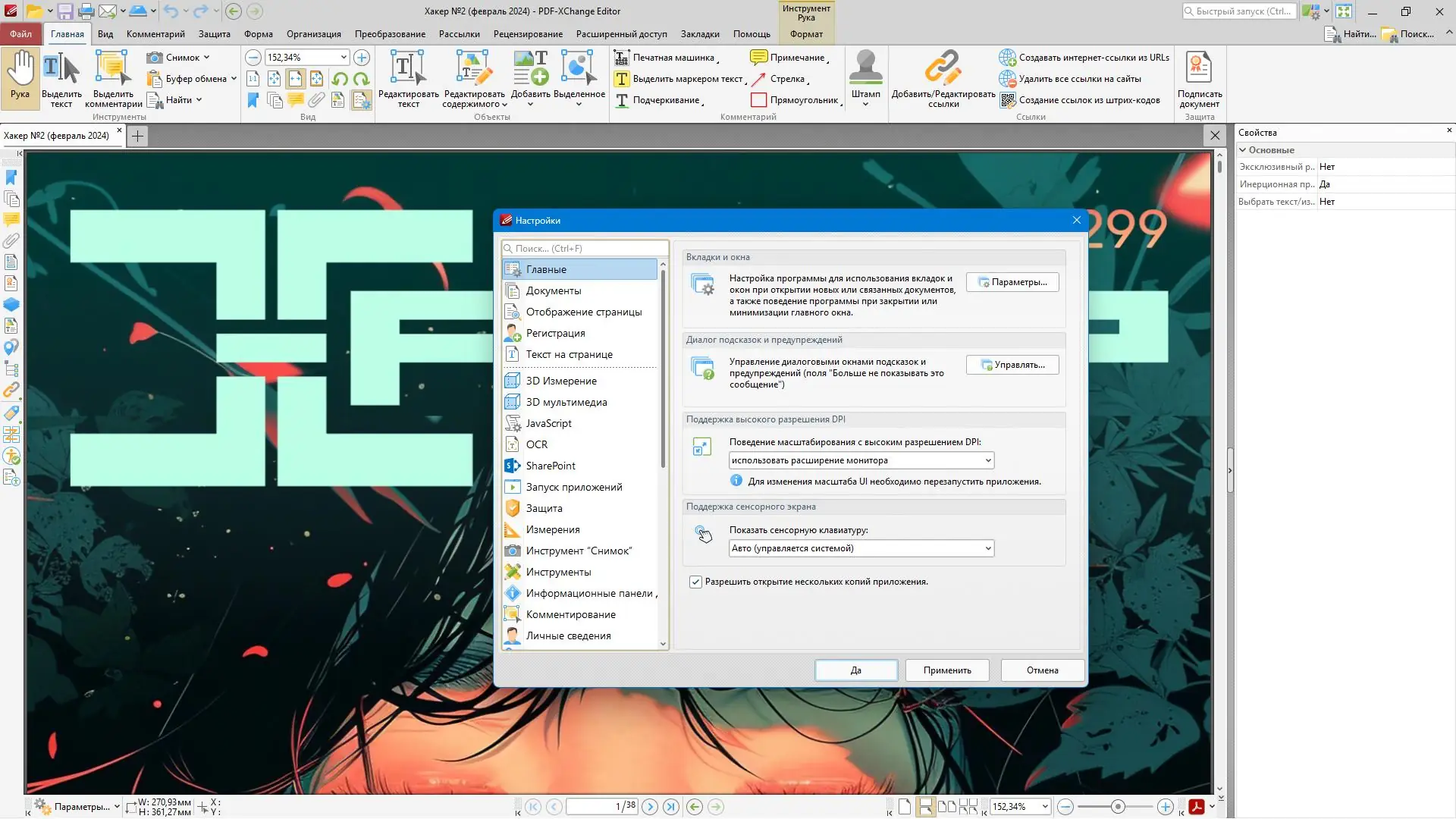The width and height of the screenshot is (1456, 819).
Task: Open the ribbon zoom level dropdown
Action: pyautogui.click(x=344, y=58)
